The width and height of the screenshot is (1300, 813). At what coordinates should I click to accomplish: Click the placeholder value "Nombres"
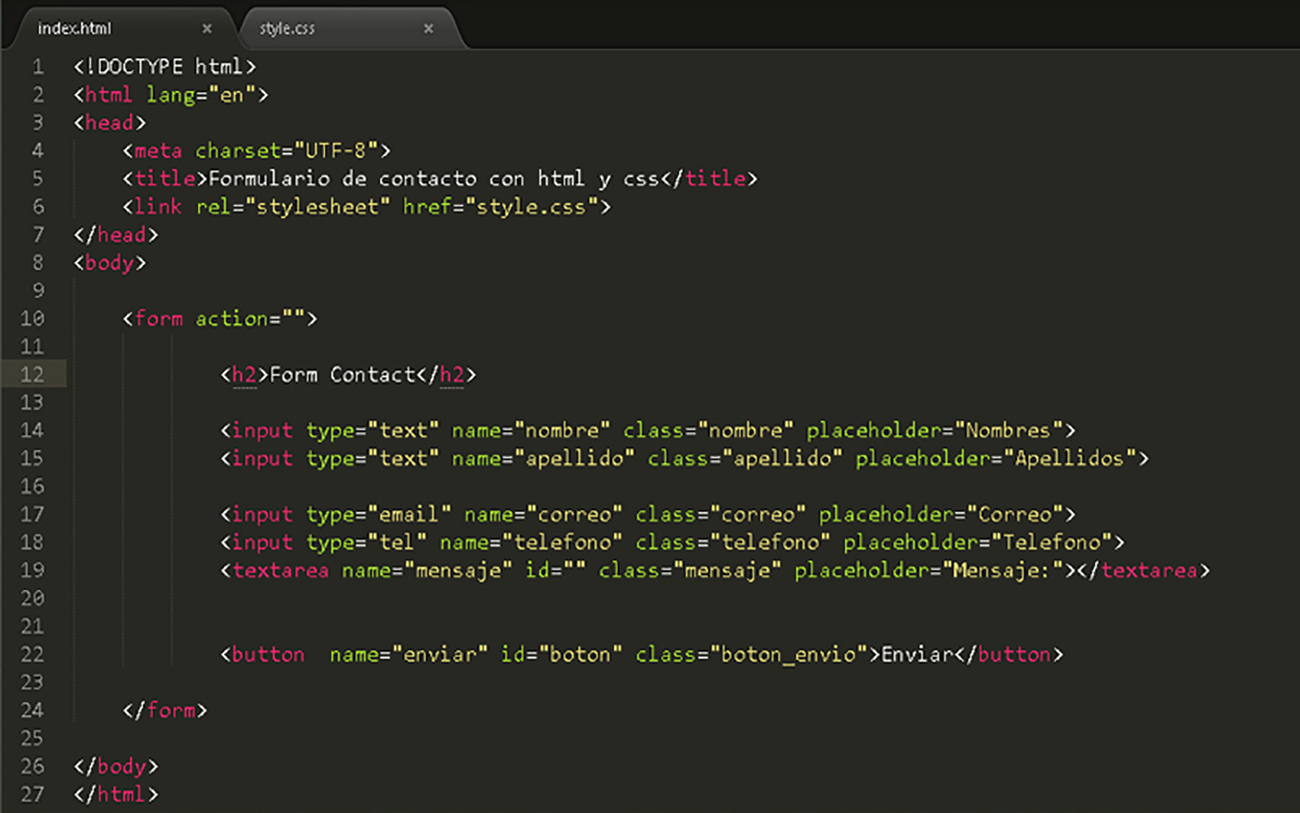1008,431
